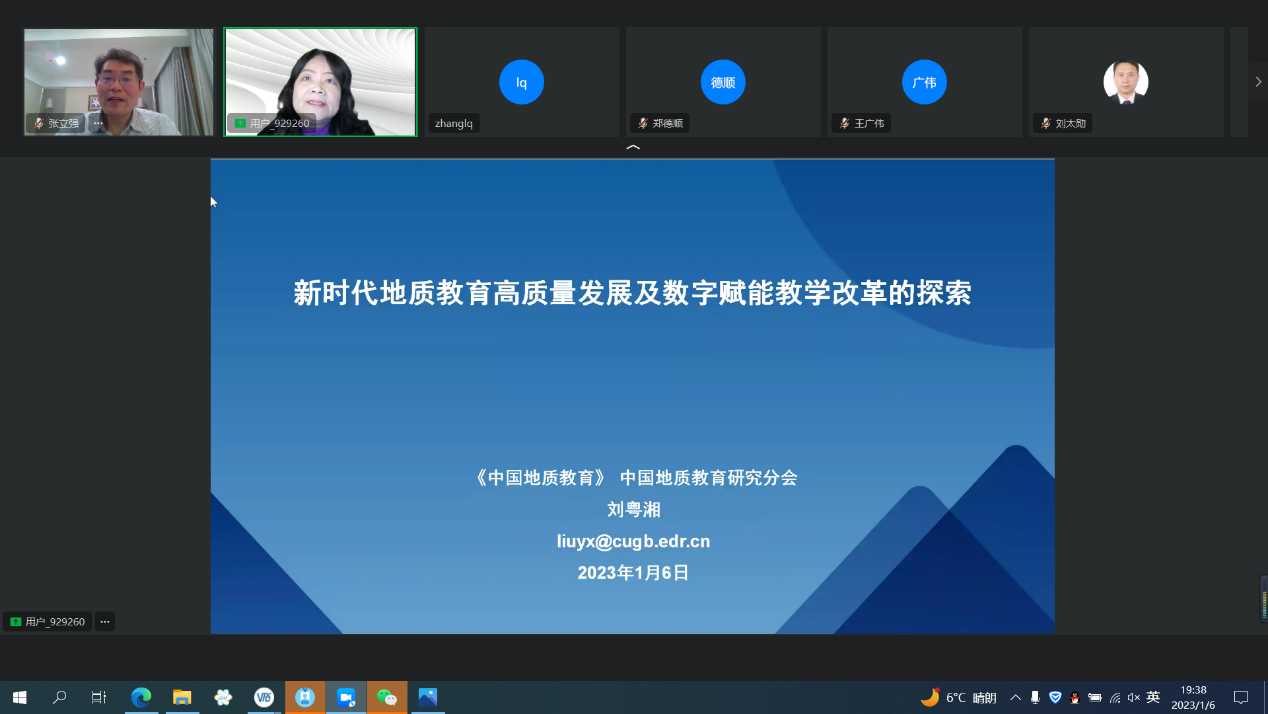Toggle the microphone tray icon

click(1035, 697)
